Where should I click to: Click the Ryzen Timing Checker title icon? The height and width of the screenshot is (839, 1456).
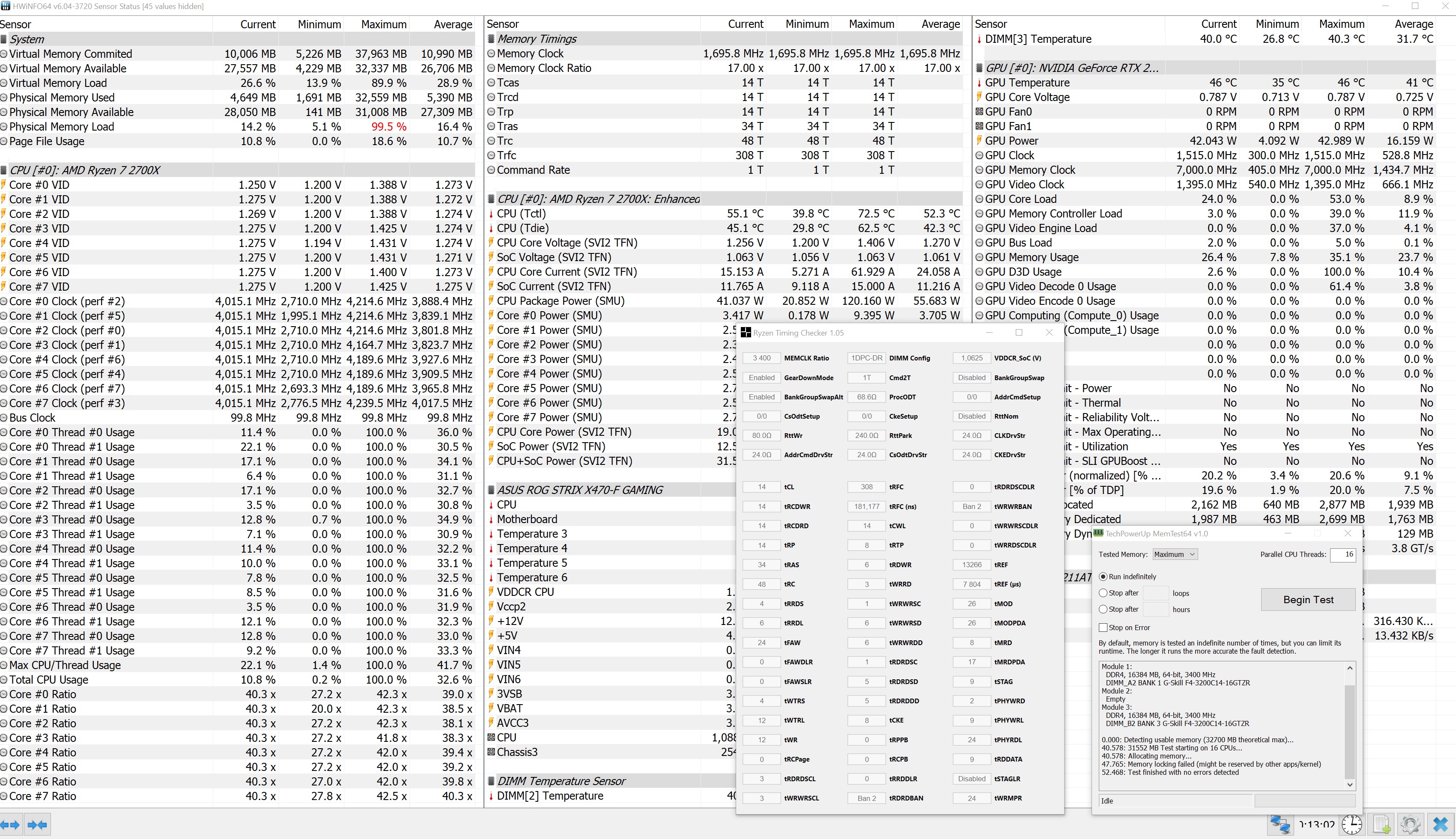(x=746, y=333)
